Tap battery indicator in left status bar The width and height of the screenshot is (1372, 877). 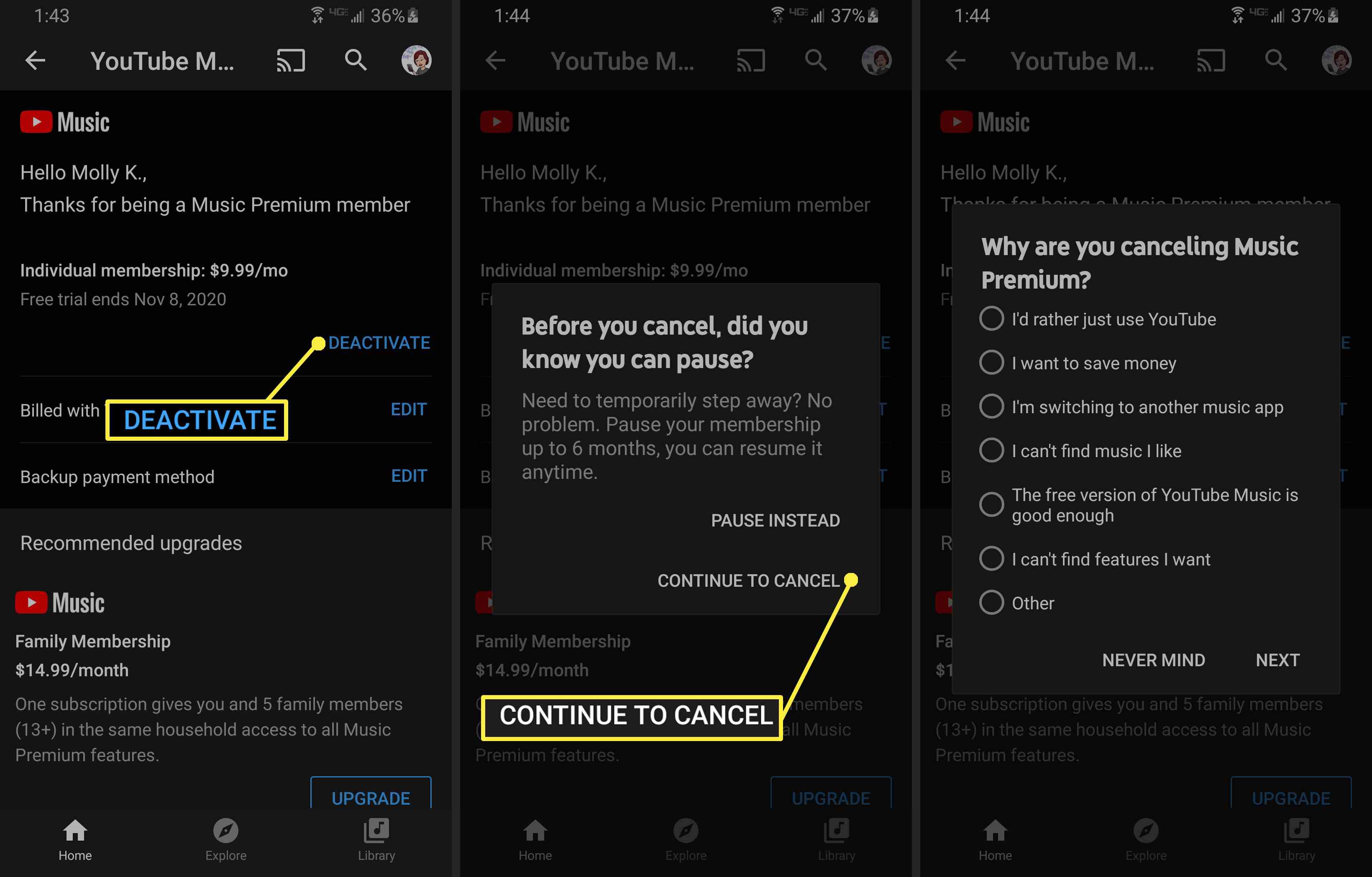coord(413,15)
